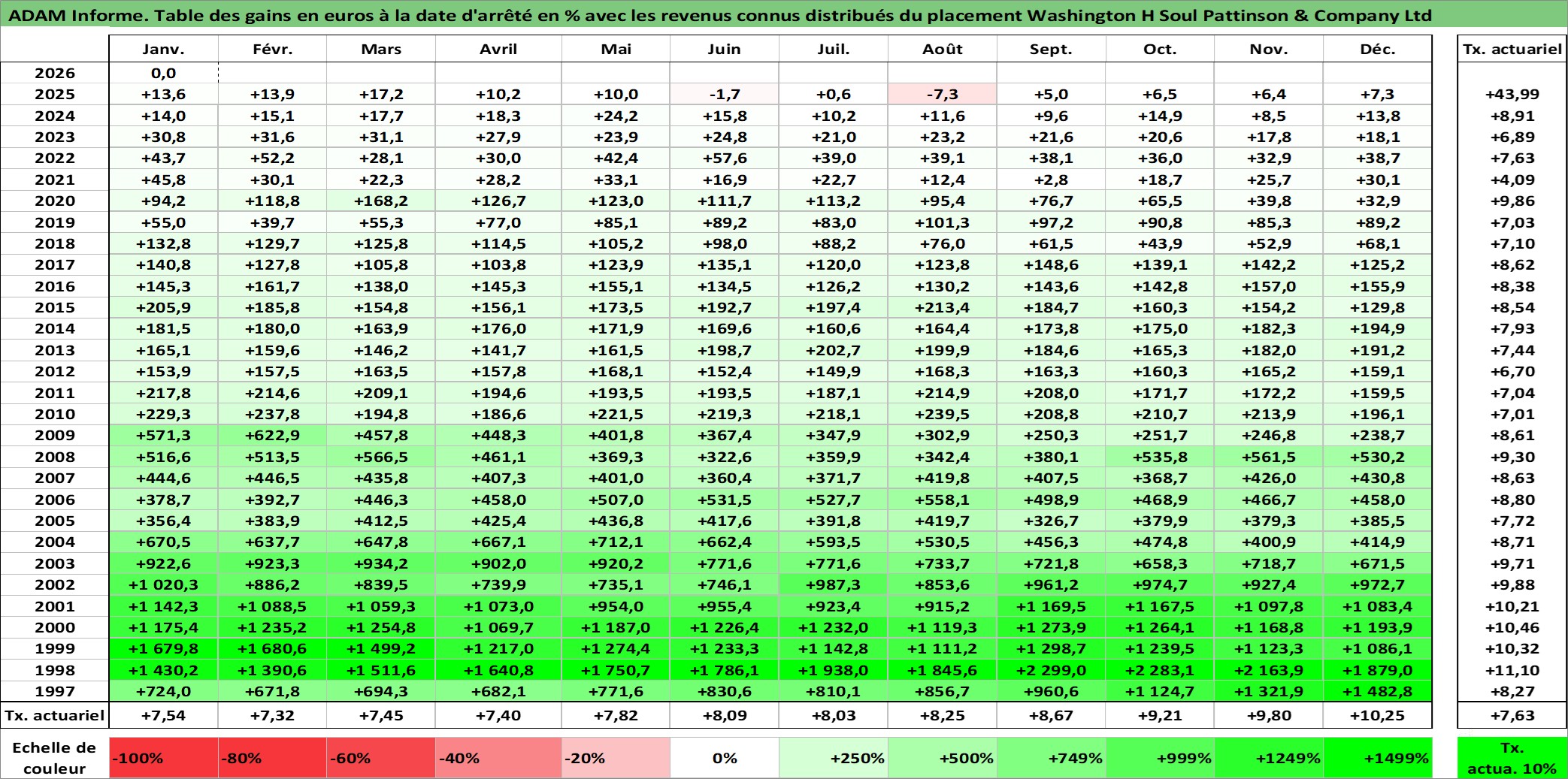This screenshot has height=779, width=1568.
Task: Select the '+7,54' actuarial rate under Janv.
Action: (x=164, y=715)
